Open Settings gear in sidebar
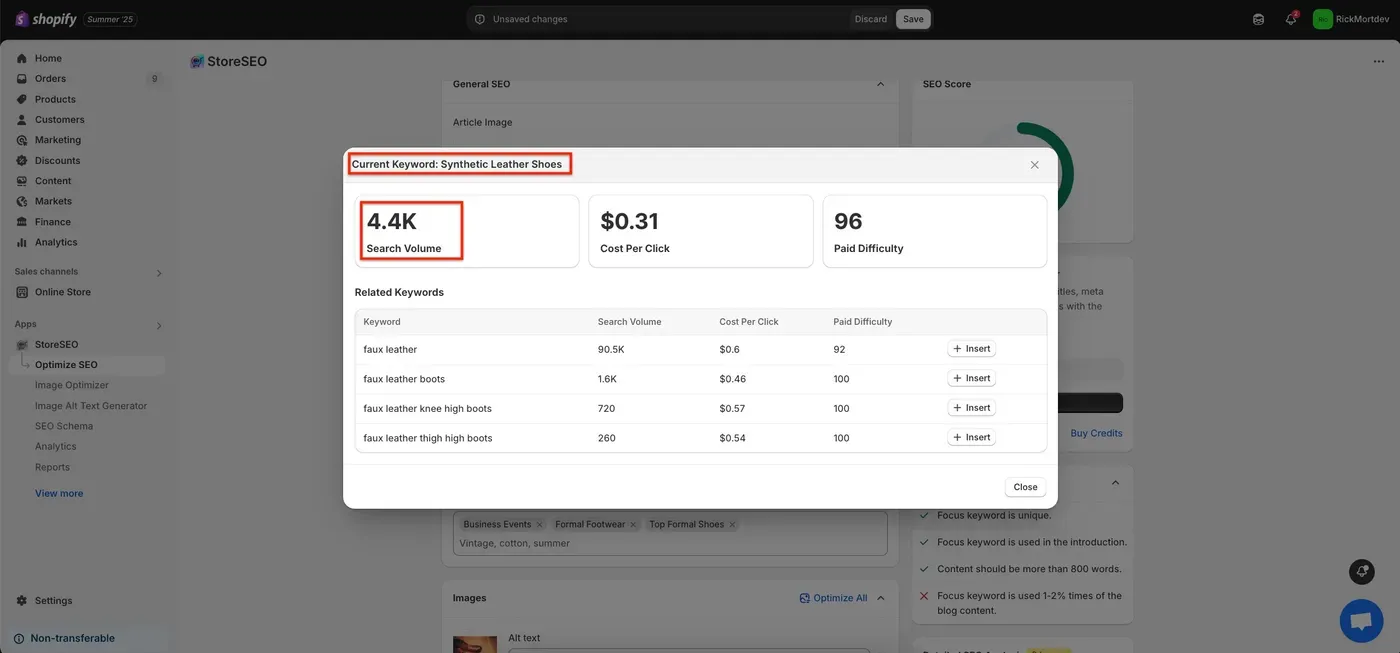Viewport: 1400px width, 653px height. (22, 601)
